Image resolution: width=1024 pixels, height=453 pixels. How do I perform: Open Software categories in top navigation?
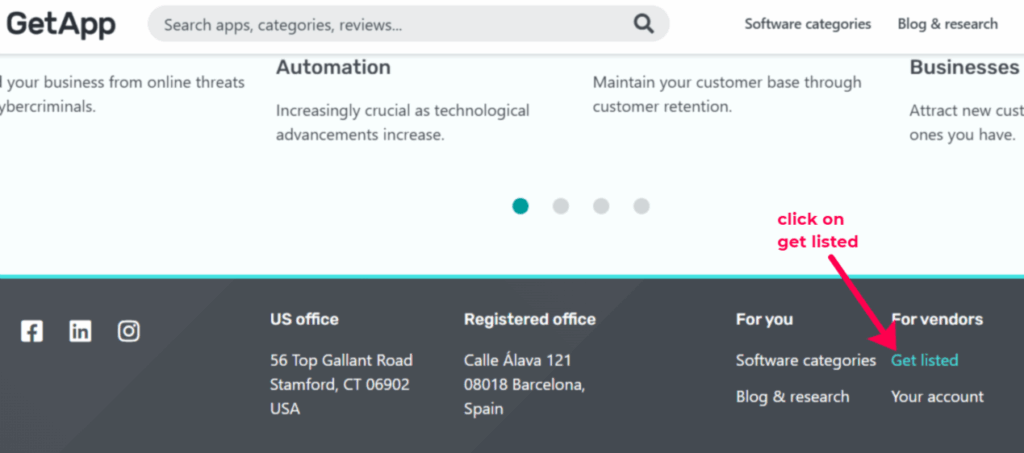point(808,24)
